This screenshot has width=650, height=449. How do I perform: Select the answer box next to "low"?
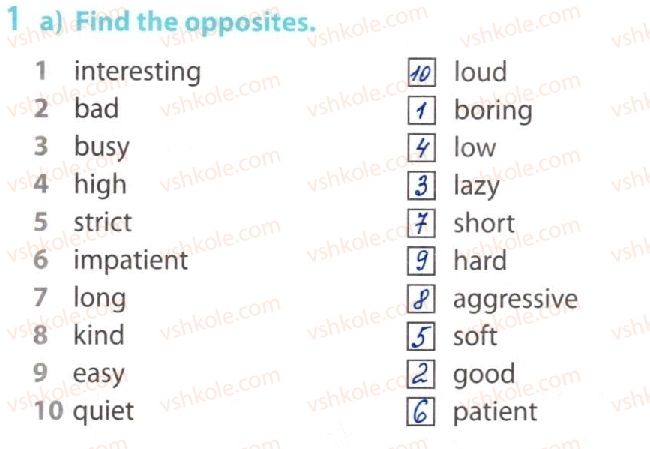(x=422, y=148)
